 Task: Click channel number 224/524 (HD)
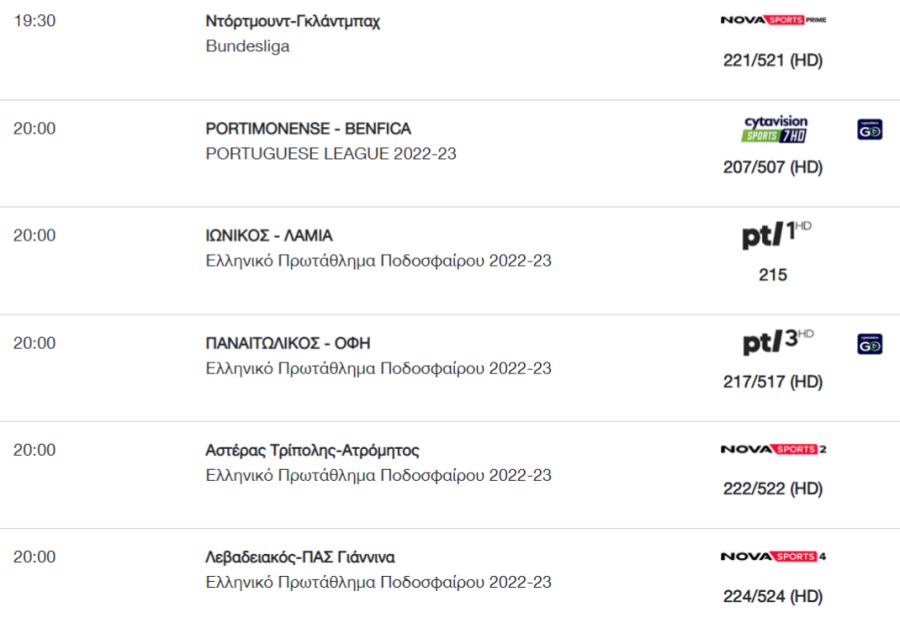click(773, 597)
